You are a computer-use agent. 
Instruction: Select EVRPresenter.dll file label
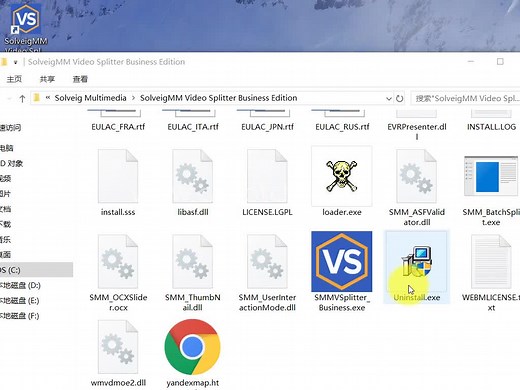pyautogui.click(x=417, y=131)
